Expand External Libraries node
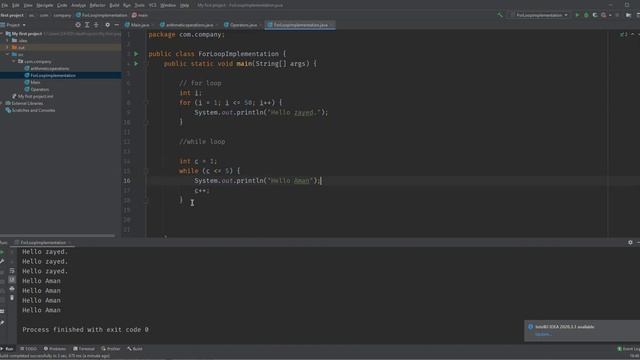The image size is (640, 360). [2, 103]
